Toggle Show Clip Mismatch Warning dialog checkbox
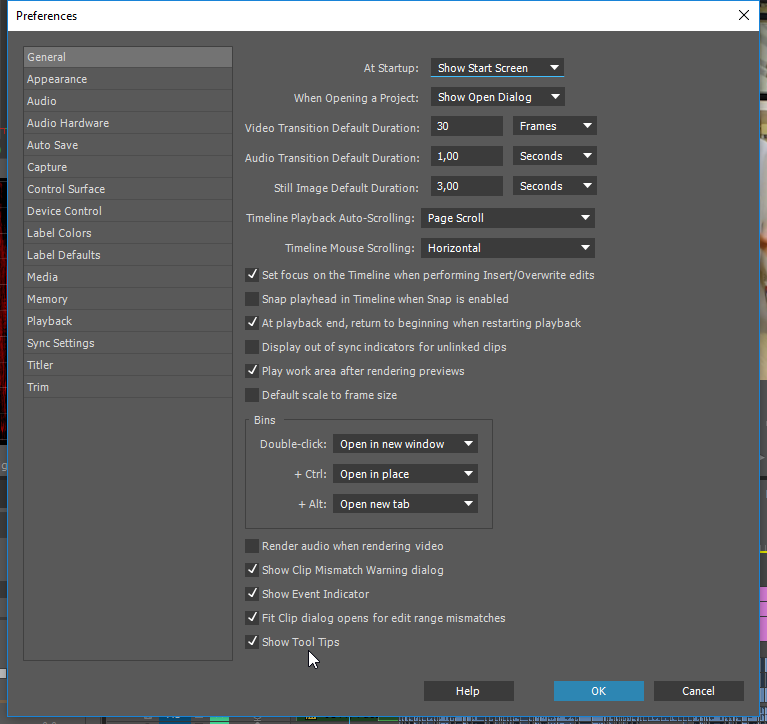 [252, 570]
